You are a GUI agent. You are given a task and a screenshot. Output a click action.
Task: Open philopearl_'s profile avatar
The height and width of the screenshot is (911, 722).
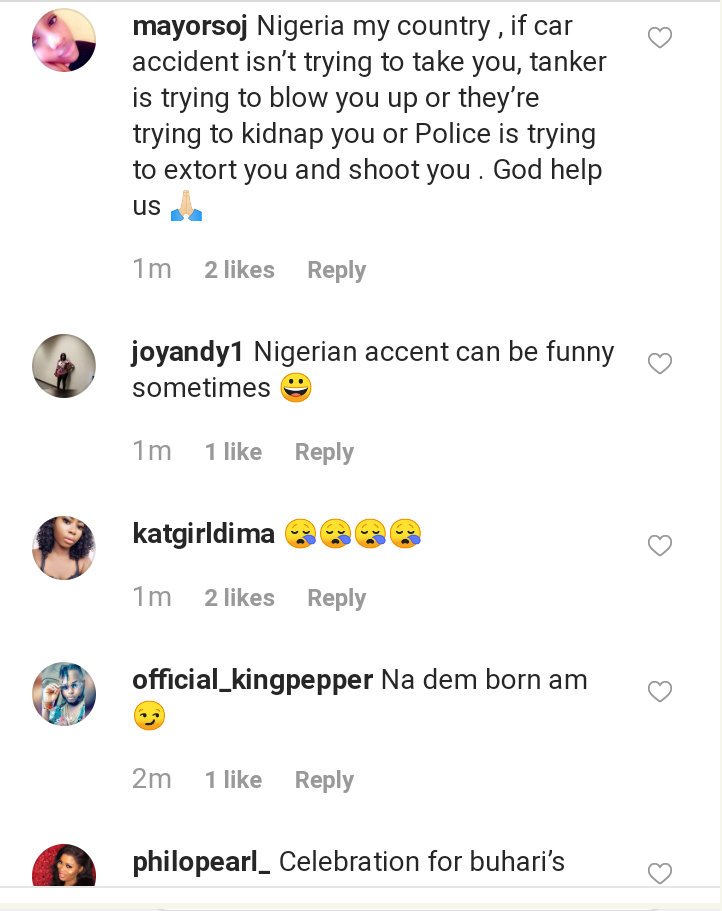pyautogui.click(x=64, y=866)
